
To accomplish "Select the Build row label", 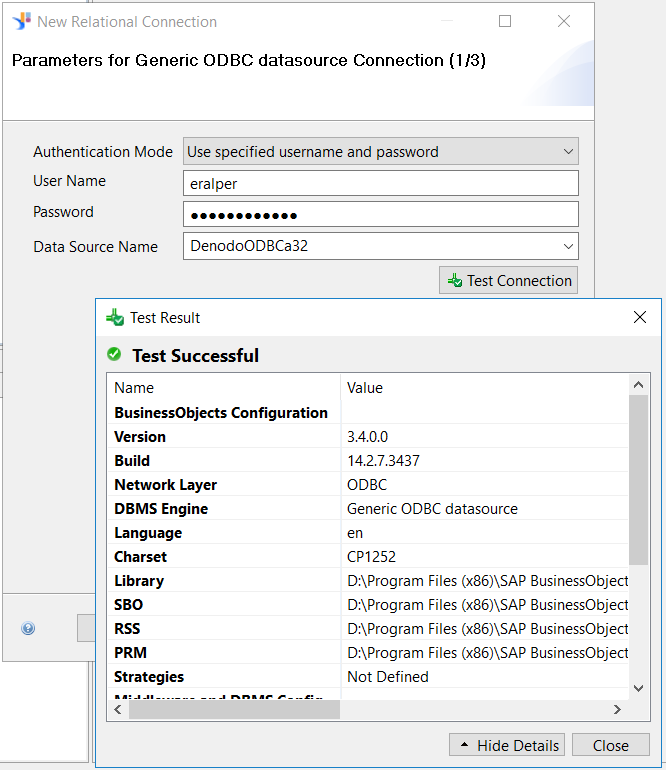I will click(x=132, y=461).
